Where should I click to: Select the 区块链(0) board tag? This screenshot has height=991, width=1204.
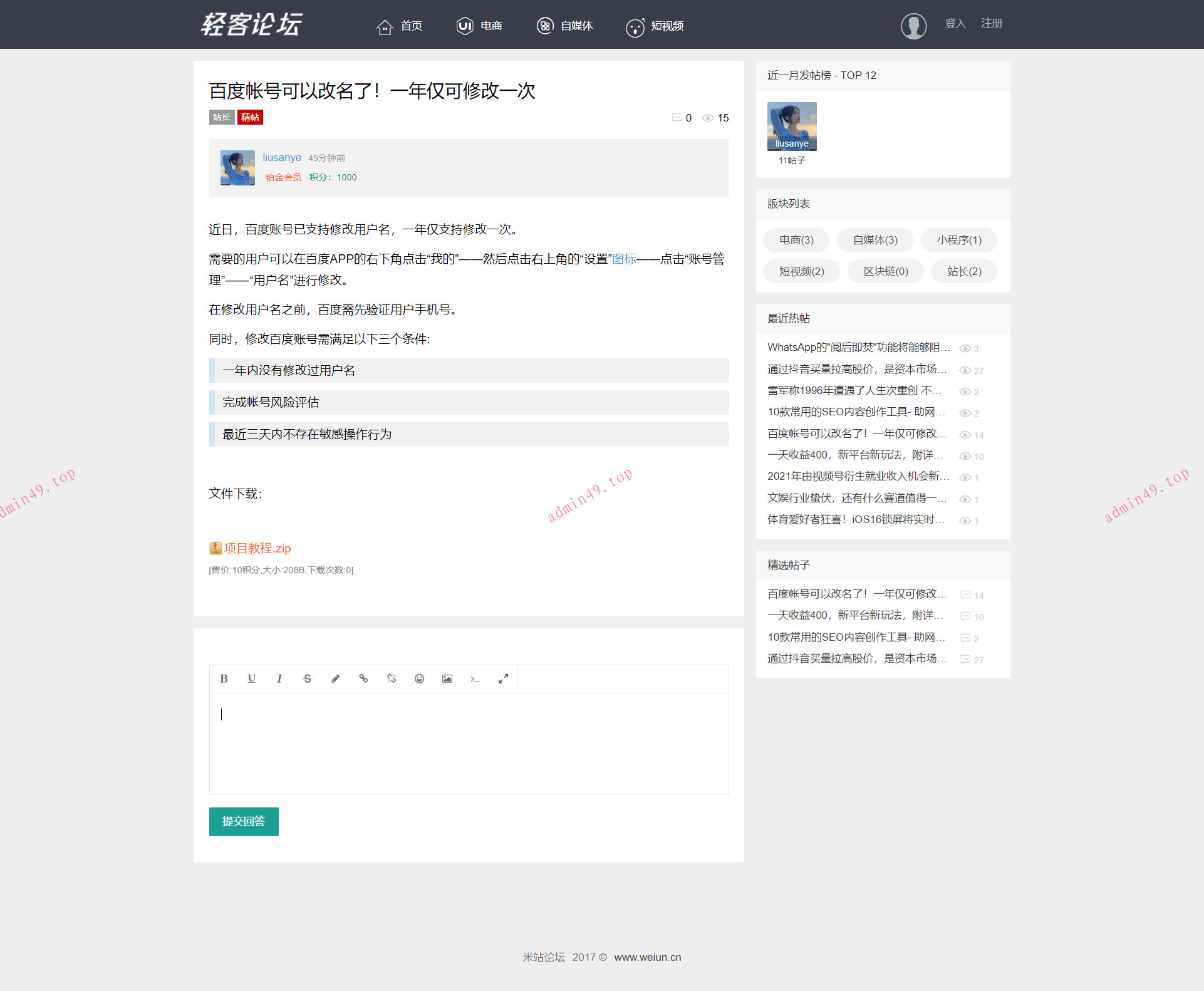click(885, 271)
